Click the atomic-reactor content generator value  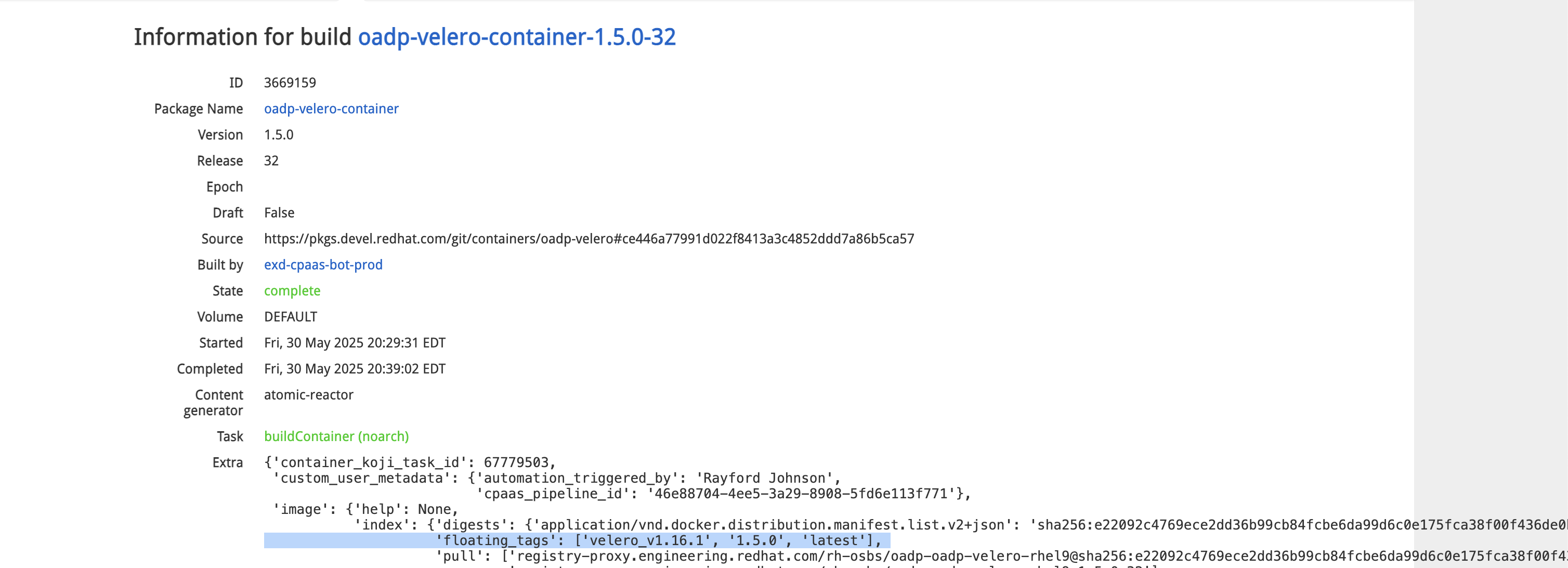click(x=309, y=395)
